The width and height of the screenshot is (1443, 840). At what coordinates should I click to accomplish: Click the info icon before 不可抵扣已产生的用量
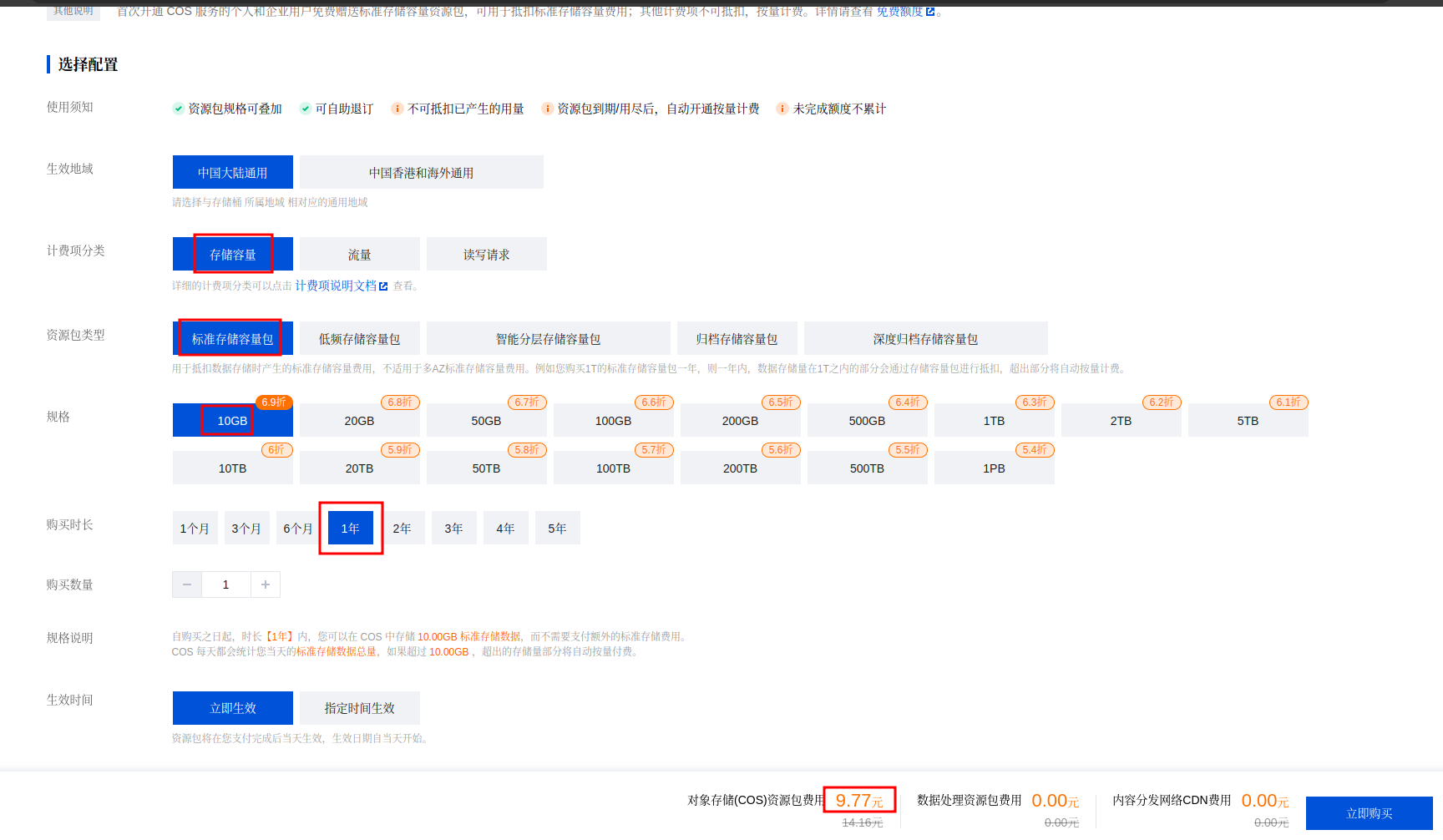click(x=397, y=109)
